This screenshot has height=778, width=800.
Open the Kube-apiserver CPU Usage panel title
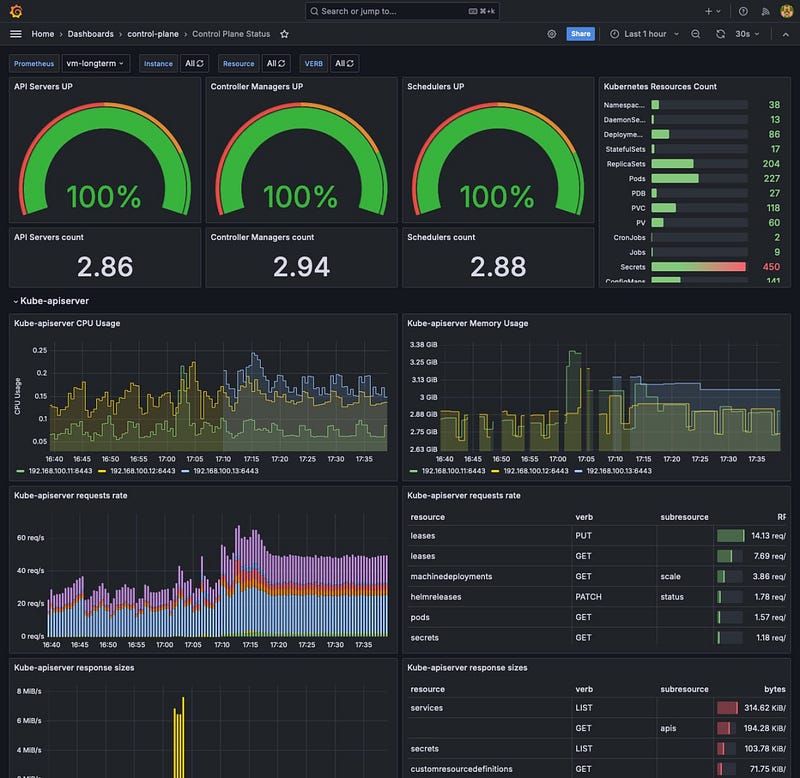point(67,323)
